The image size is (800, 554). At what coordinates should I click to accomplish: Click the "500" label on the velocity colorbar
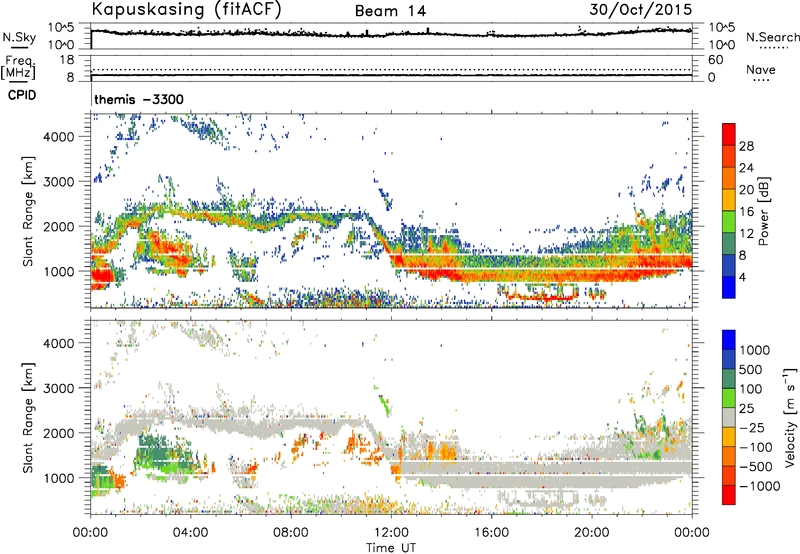tap(753, 370)
